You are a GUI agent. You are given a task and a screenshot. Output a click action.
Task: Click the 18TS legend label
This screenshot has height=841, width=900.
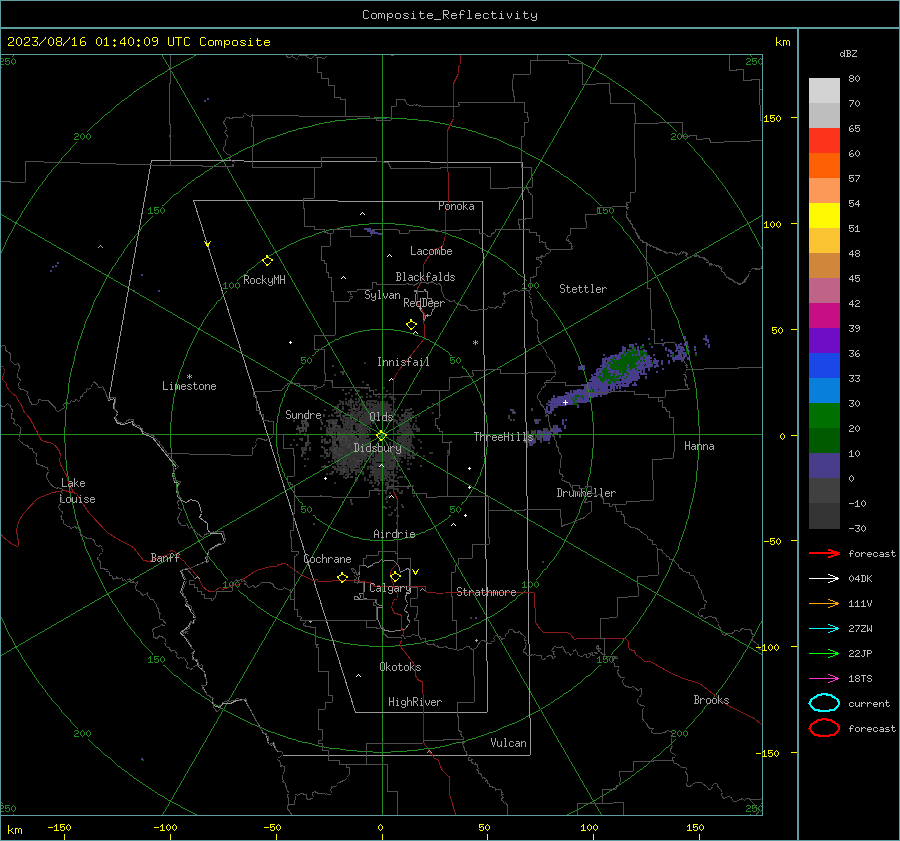pos(860,679)
